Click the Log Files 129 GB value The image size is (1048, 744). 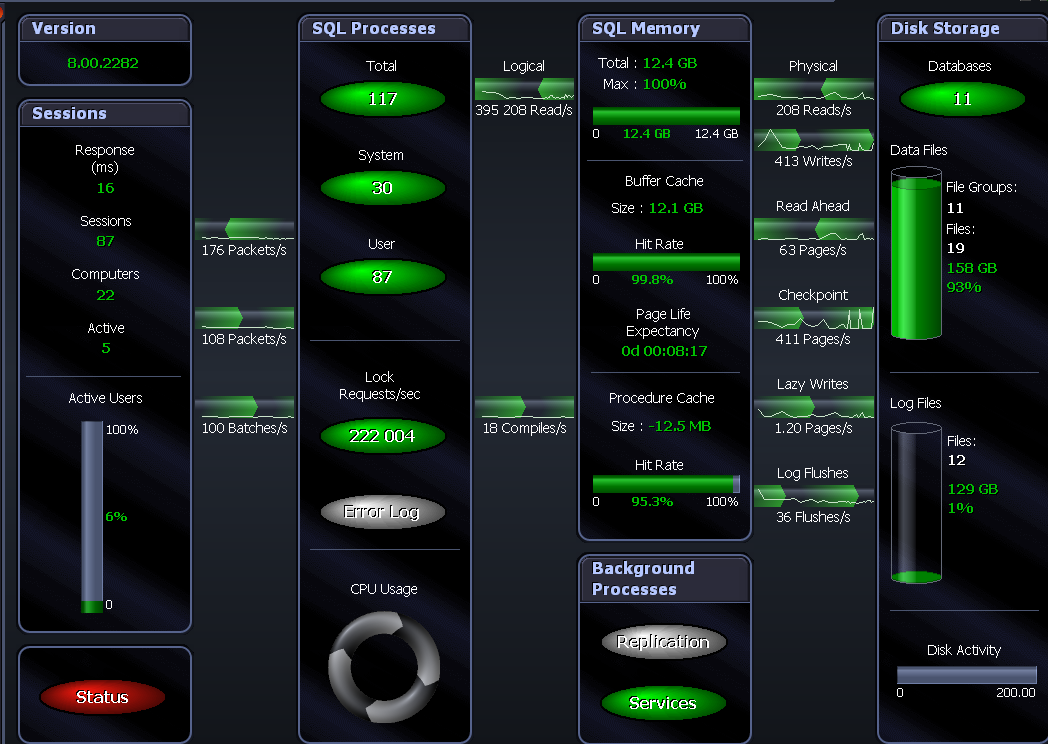(x=972, y=489)
